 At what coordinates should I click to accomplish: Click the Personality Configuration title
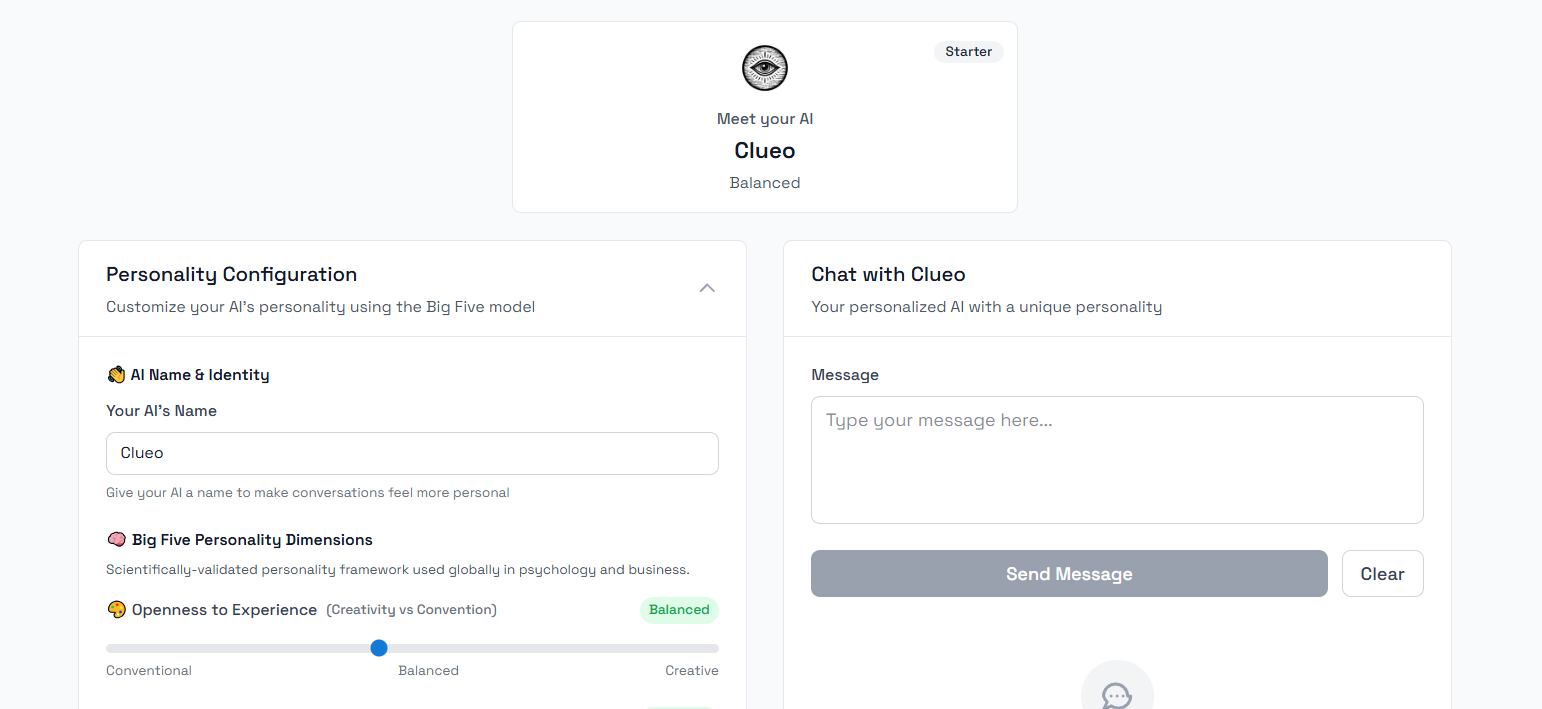tap(231, 274)
